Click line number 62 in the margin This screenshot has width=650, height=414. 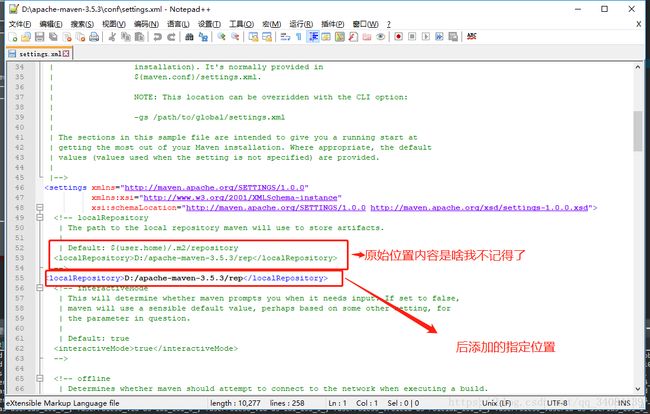(19, 349)
